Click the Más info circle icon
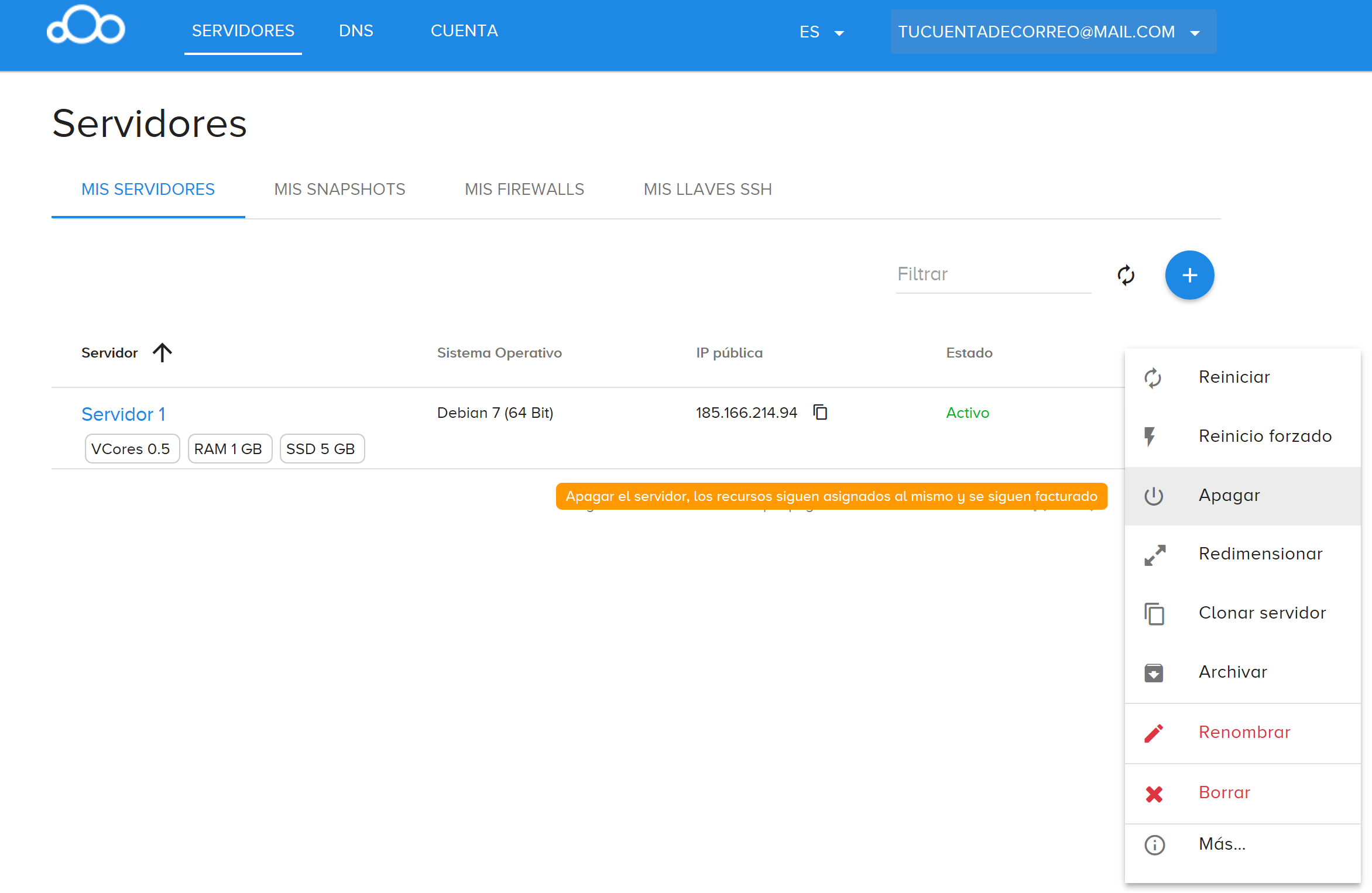This screenshot has width=1372, height=893. click(x=1154, y=845)
